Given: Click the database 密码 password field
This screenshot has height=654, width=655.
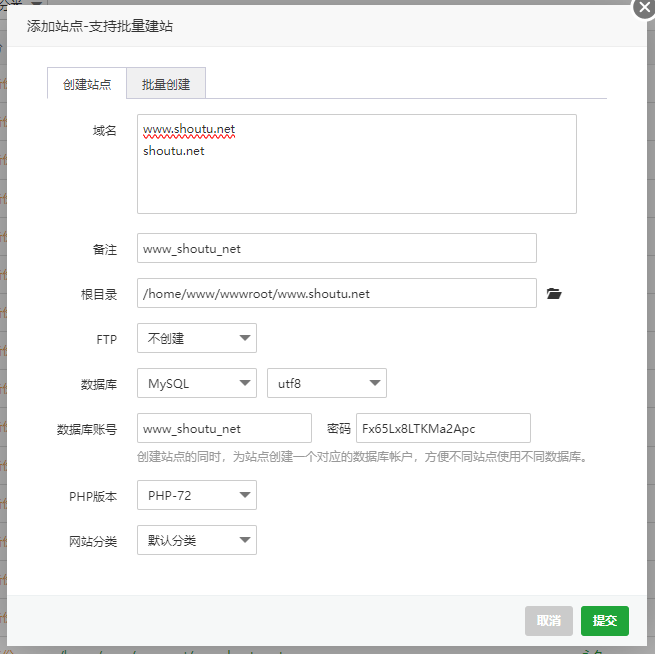Looking at the screenshot, I should coord(443,428).
